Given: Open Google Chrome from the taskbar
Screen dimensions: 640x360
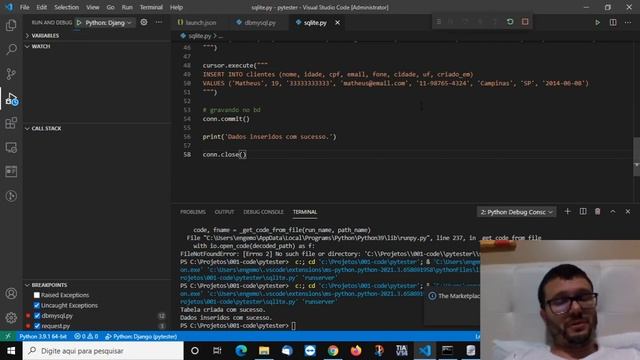Looking at the screenshot, I should click(x=333, y=350).
